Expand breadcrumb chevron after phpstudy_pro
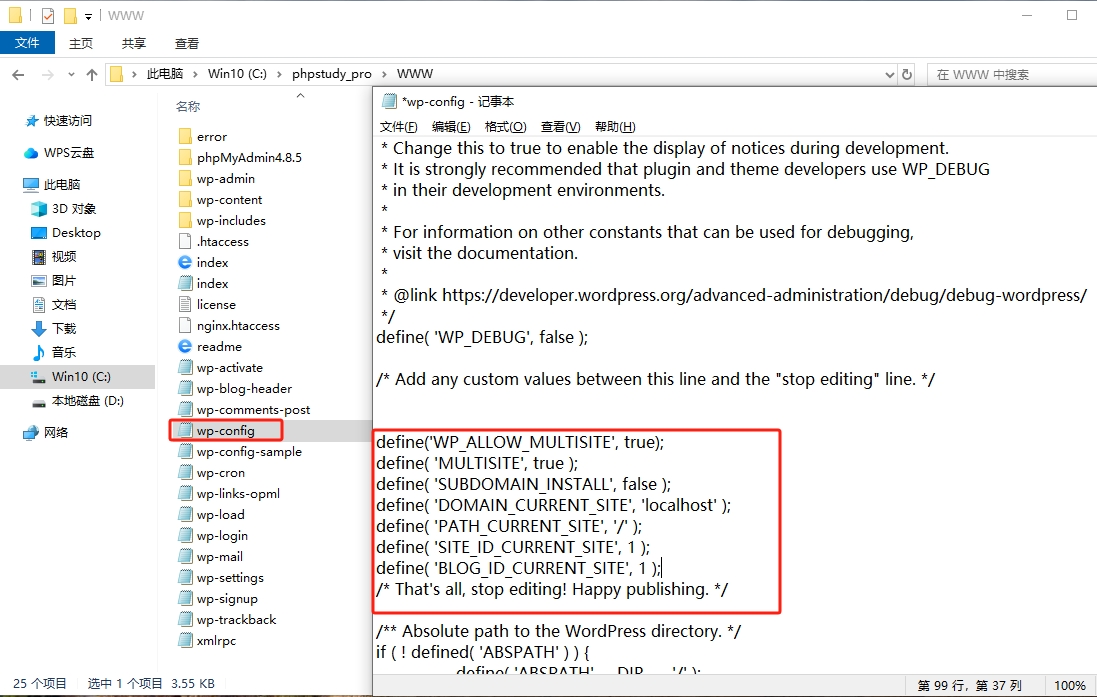 click(384, 73)
